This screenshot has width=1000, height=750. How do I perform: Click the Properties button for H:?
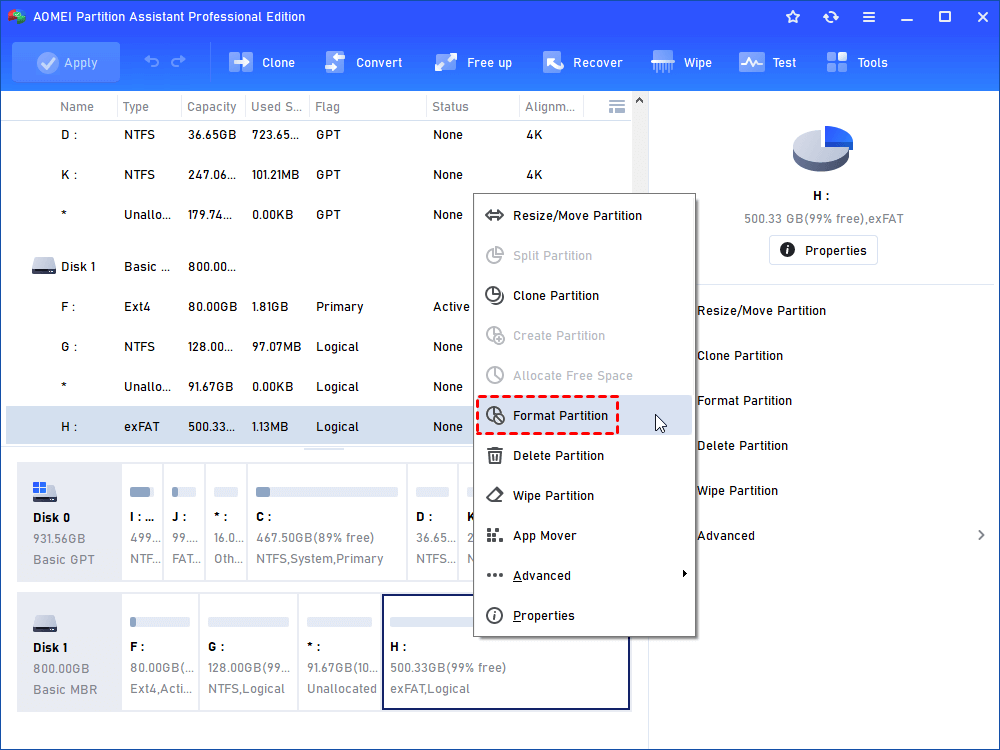[x=823, y=250]
